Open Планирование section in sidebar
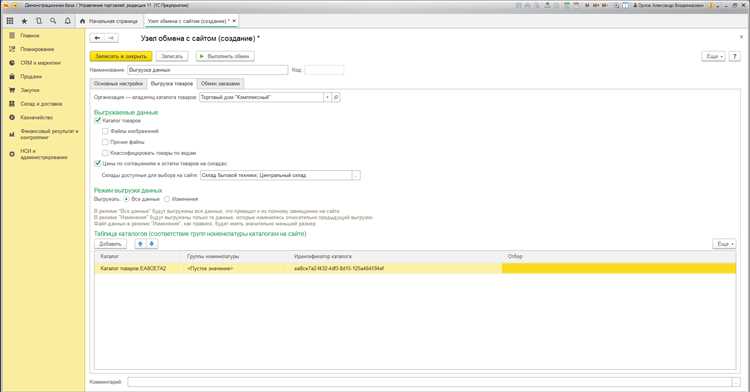Screen dimensions: 750x392 click(37, 49)
